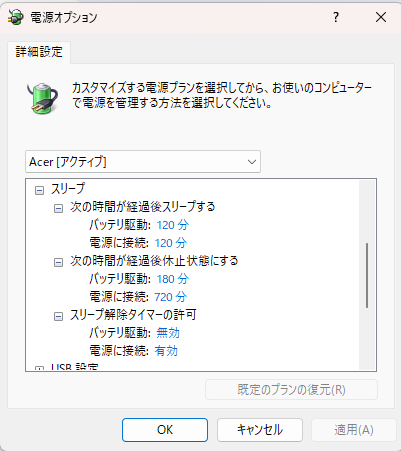Click the 適用(A) button

point(354,430)
